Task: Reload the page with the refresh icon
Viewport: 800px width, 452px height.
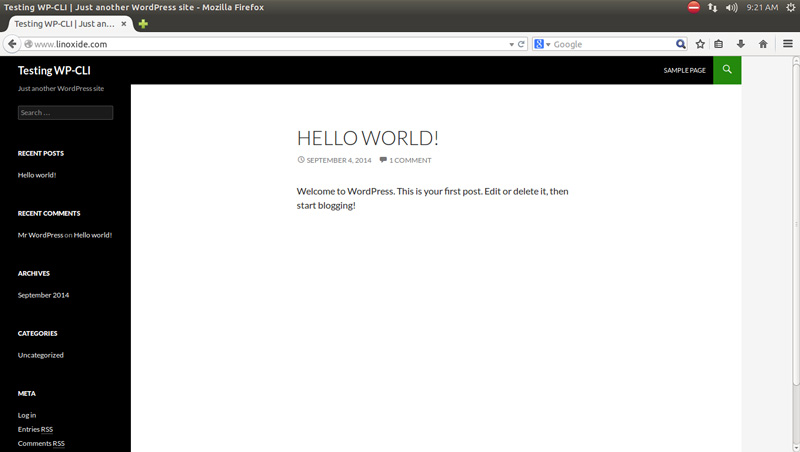Action: click(521, 44)
